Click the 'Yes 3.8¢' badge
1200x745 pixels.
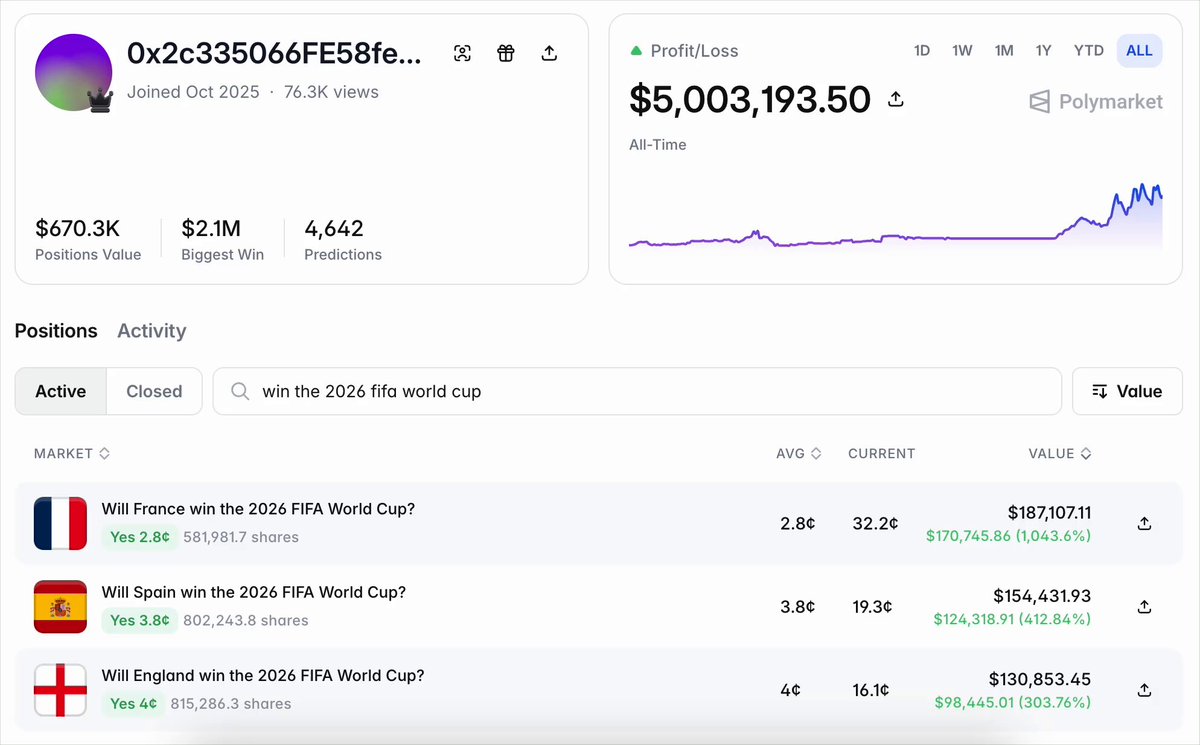click(x=140, y=620)
